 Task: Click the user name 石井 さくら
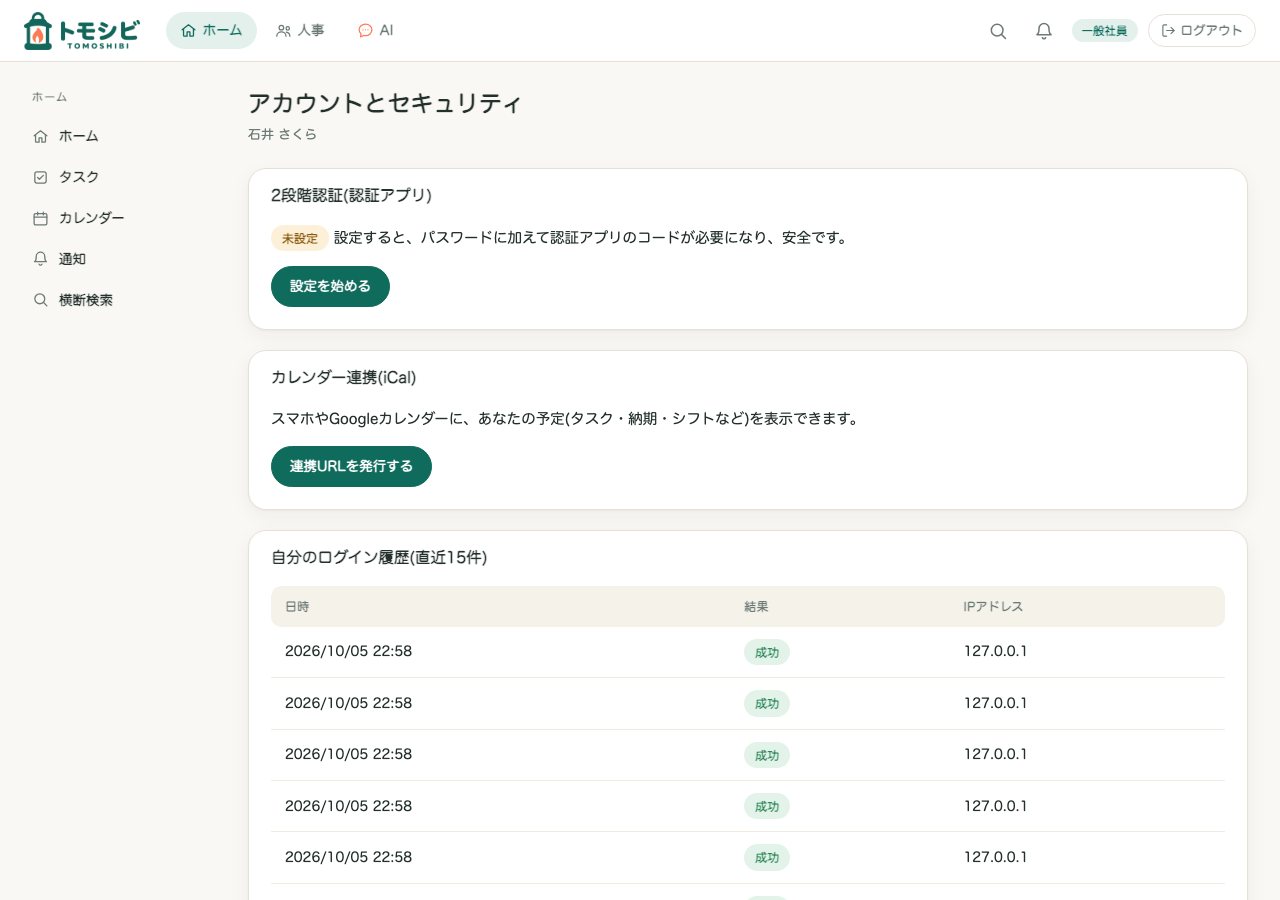(282, 134)
